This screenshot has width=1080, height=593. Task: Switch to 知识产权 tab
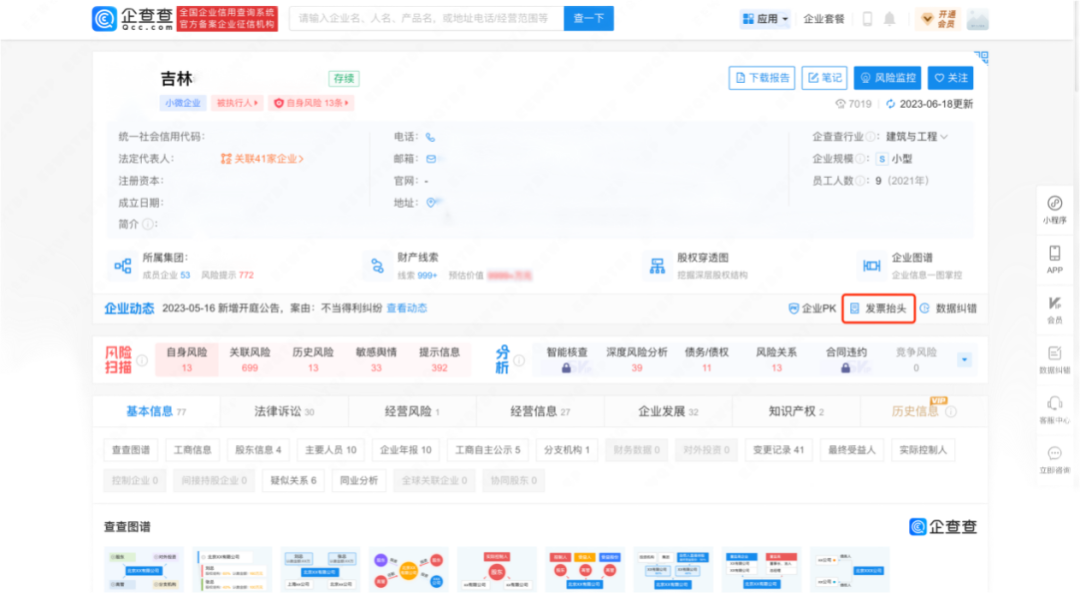(x=796, y=412)
